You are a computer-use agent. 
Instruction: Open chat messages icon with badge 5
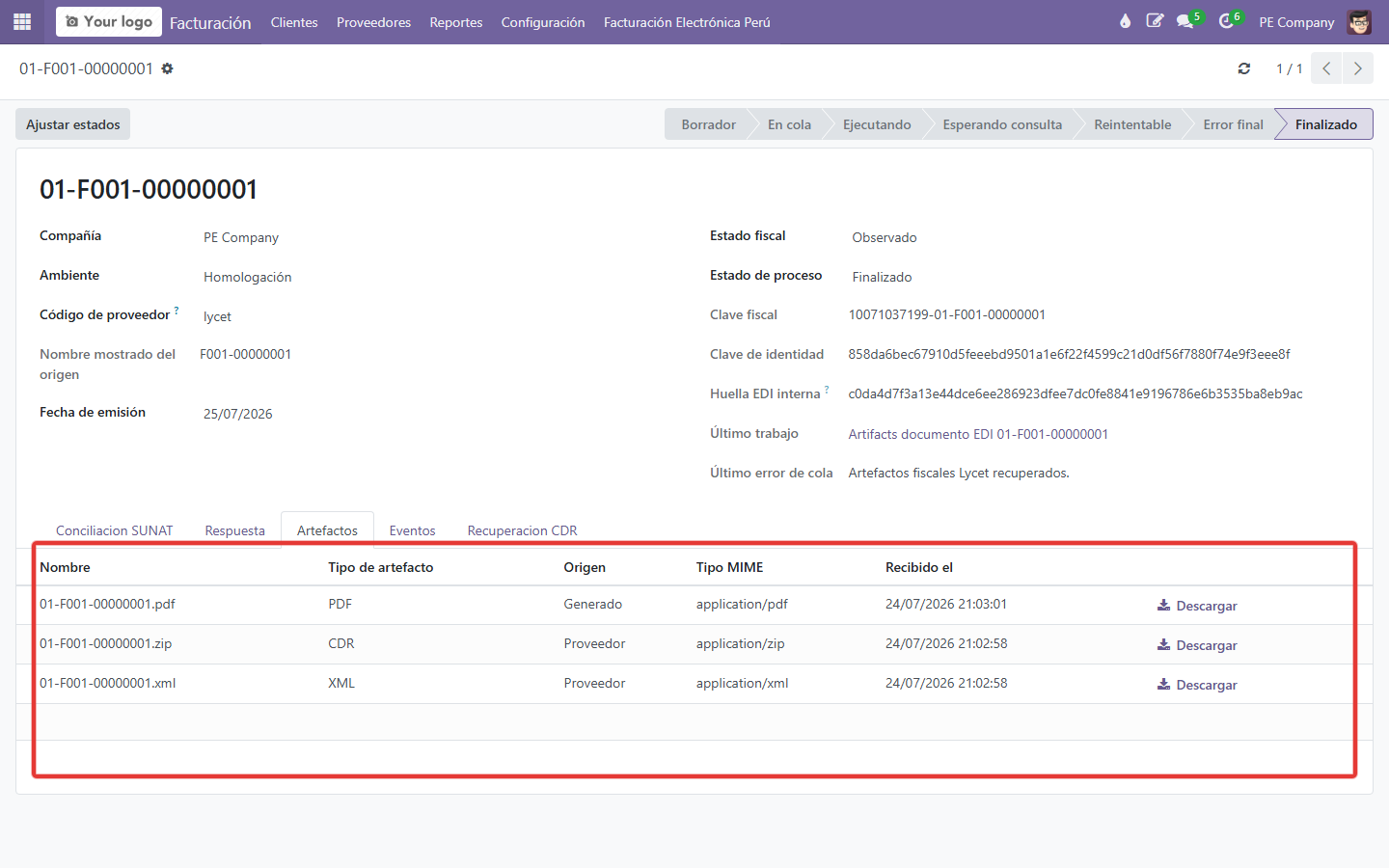pyautogui.click(x=1187, y=21)
